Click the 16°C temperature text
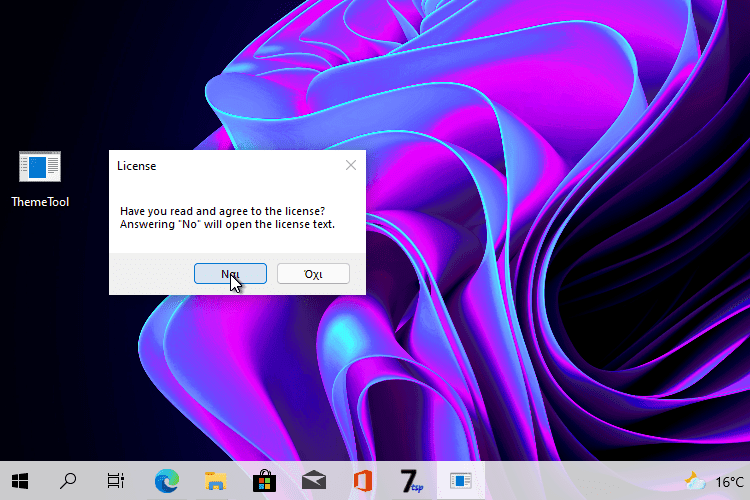Screen dimensions: 750x500 [729, 481]
